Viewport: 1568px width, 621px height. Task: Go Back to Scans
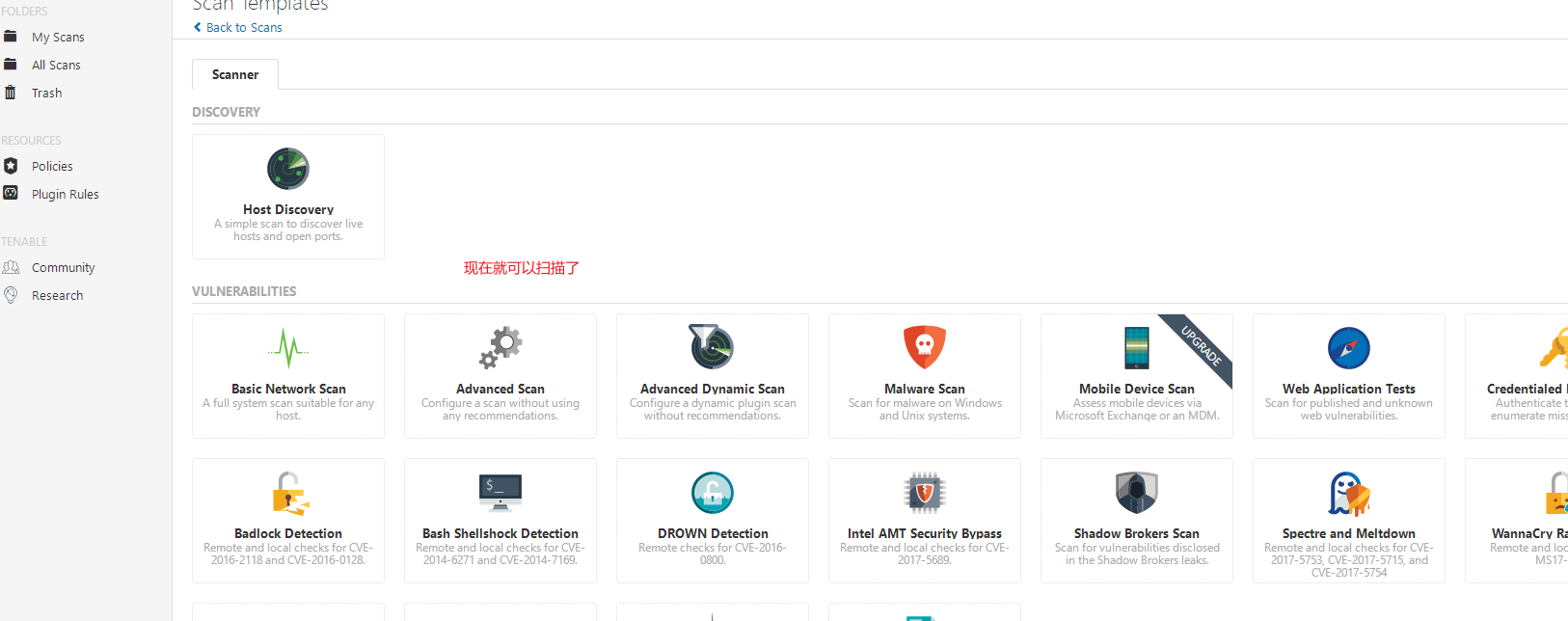(x=244, y=27)
